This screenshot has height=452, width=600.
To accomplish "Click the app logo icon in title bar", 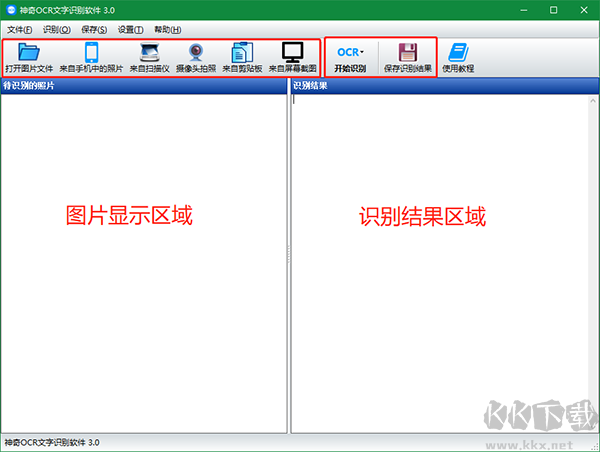I will point(11,10).
